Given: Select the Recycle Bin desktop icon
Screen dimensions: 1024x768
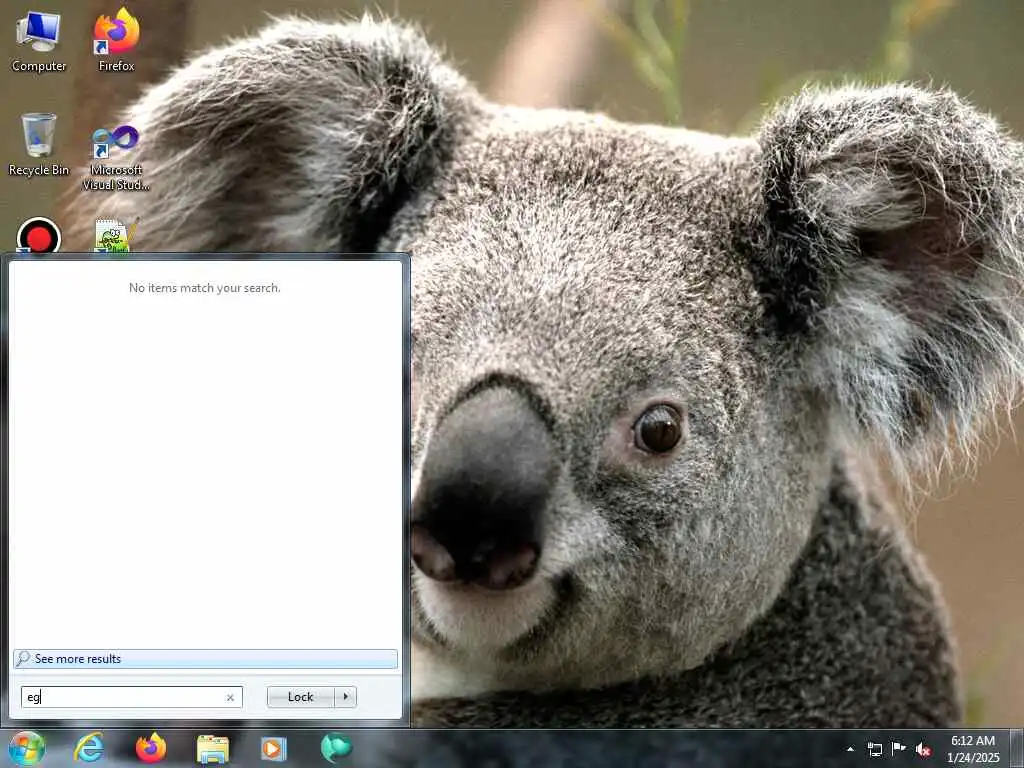Looking at the screenshot, I should point(39,144).
